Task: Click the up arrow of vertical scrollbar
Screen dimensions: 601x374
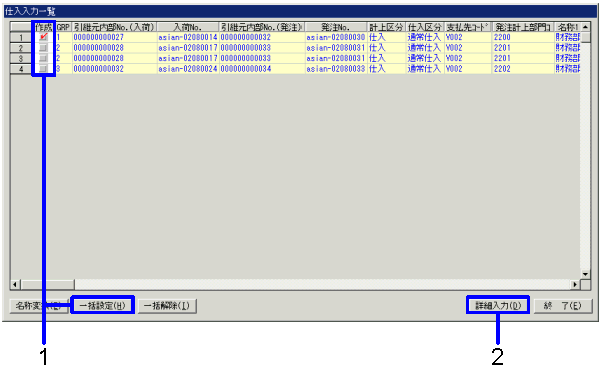Action: tap(585, 27)
